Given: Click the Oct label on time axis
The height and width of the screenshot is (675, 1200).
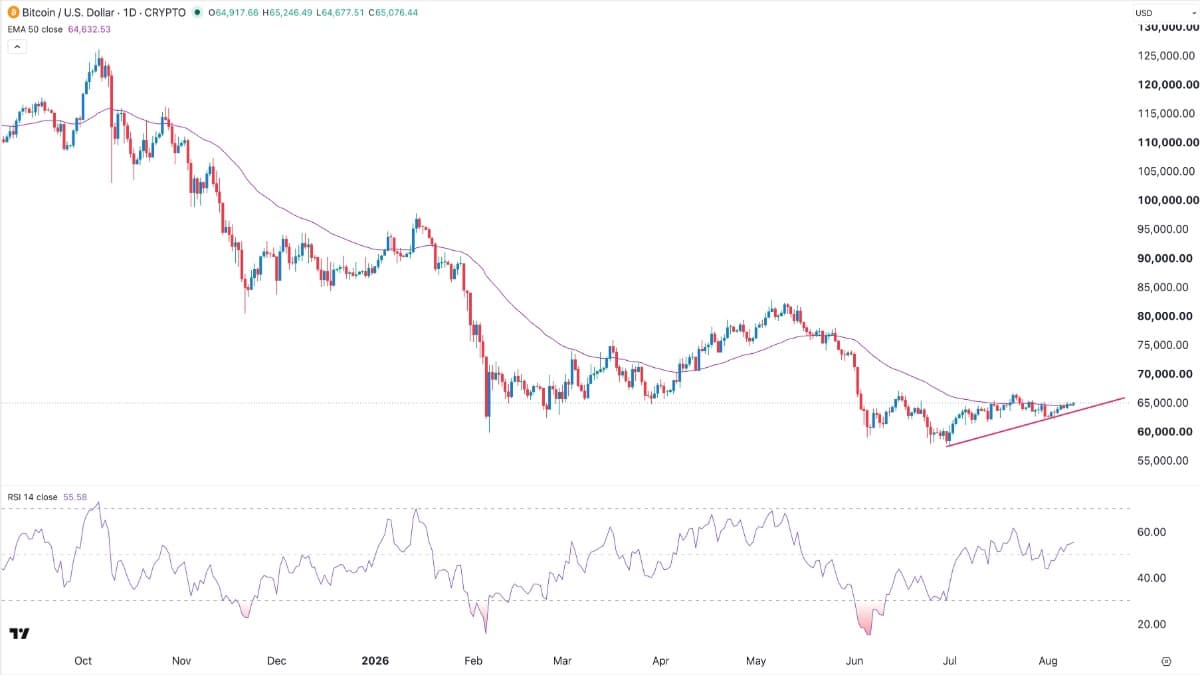Looking at the screenshot, I should pos(84,661).
